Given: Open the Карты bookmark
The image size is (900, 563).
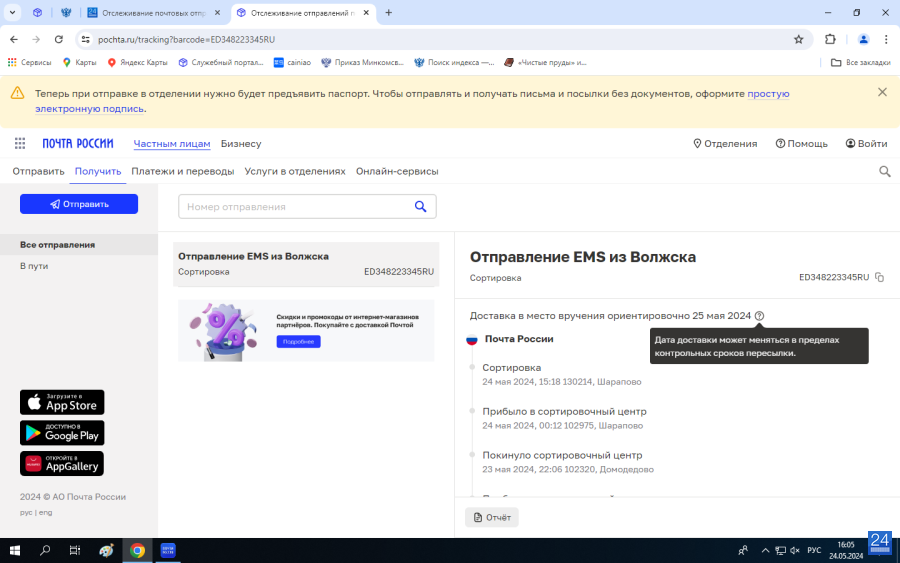Looking at the screenshot, I should [80, 63].
